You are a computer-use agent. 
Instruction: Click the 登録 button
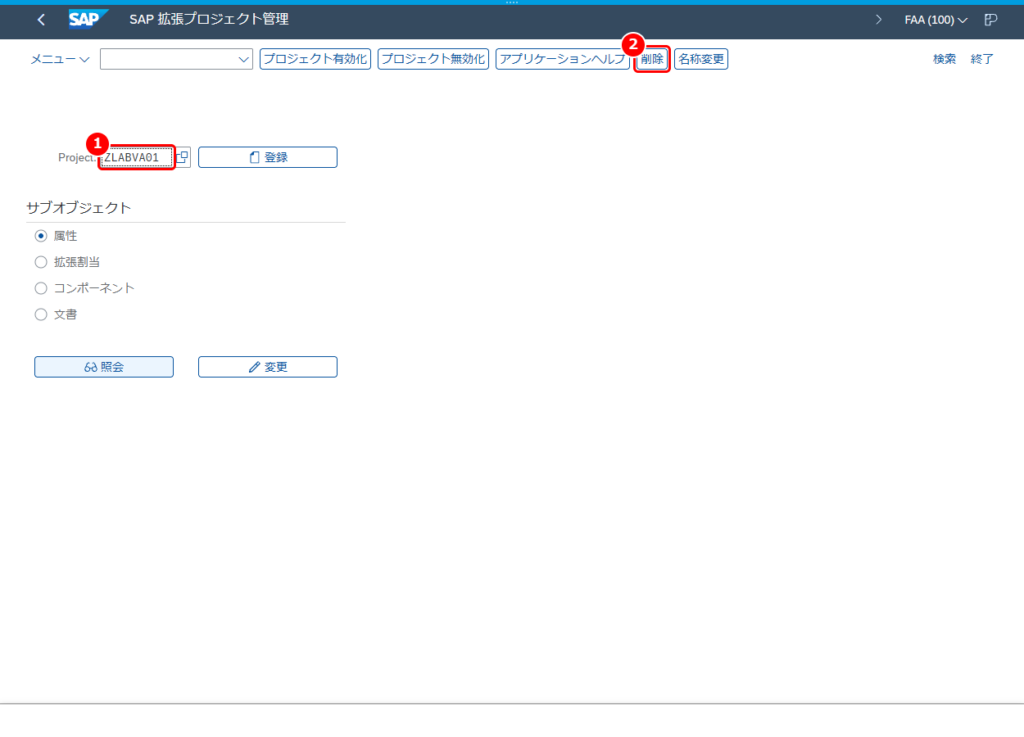pos(268,157)
